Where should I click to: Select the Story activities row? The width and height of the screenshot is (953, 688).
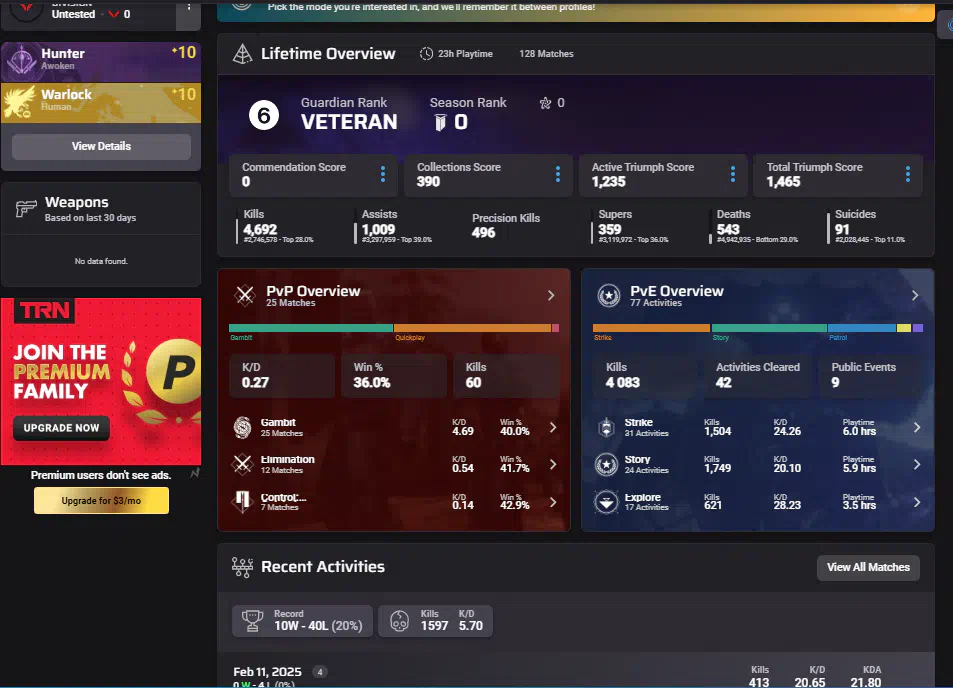(757, 465)
